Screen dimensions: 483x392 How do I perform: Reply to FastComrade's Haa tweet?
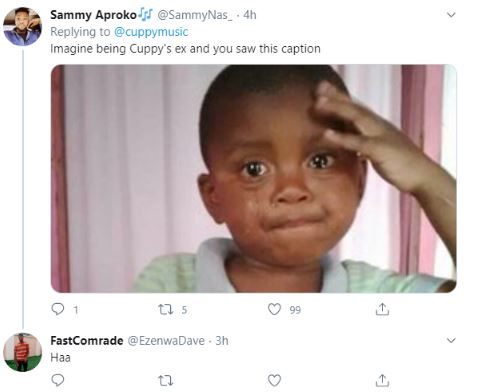[x=58, y=380]
